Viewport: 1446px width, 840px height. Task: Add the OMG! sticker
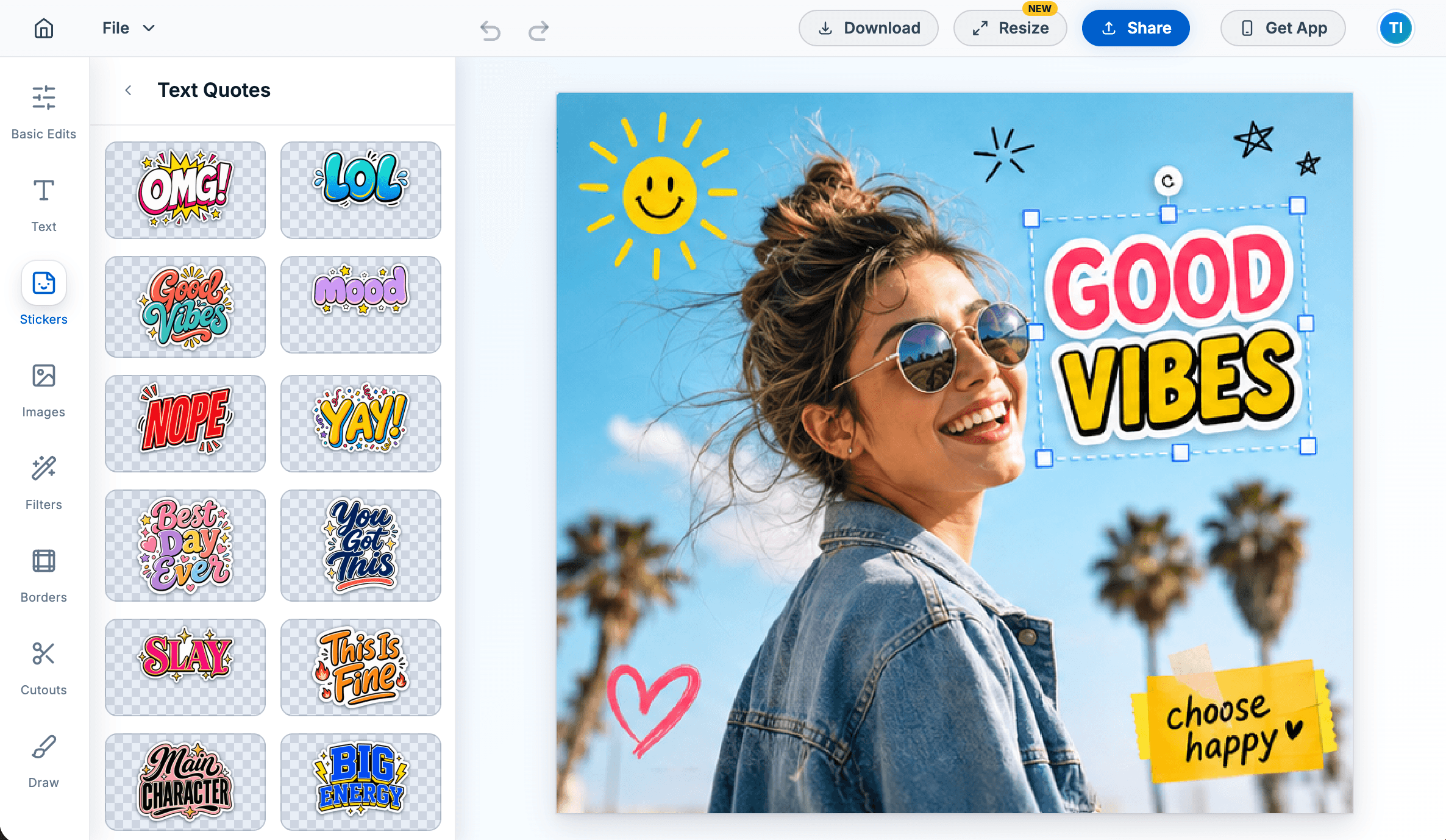tap(185, 190)
